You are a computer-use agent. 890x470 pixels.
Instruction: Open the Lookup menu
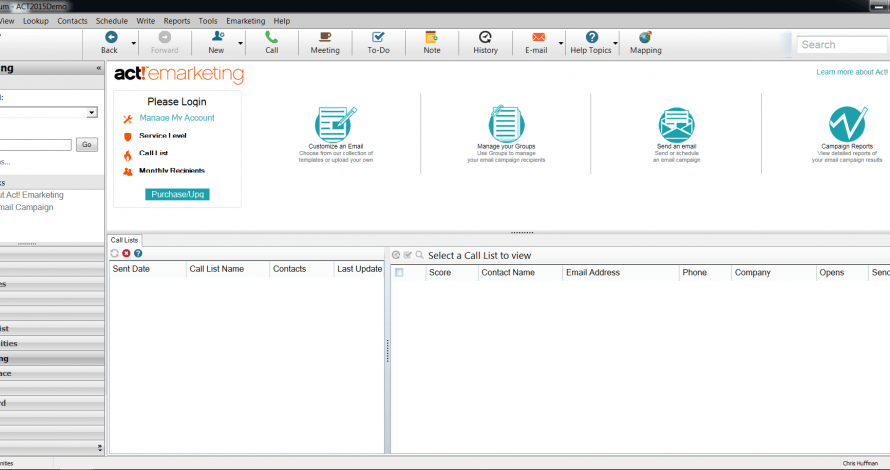pyautogui.click(x=36, y=21)
